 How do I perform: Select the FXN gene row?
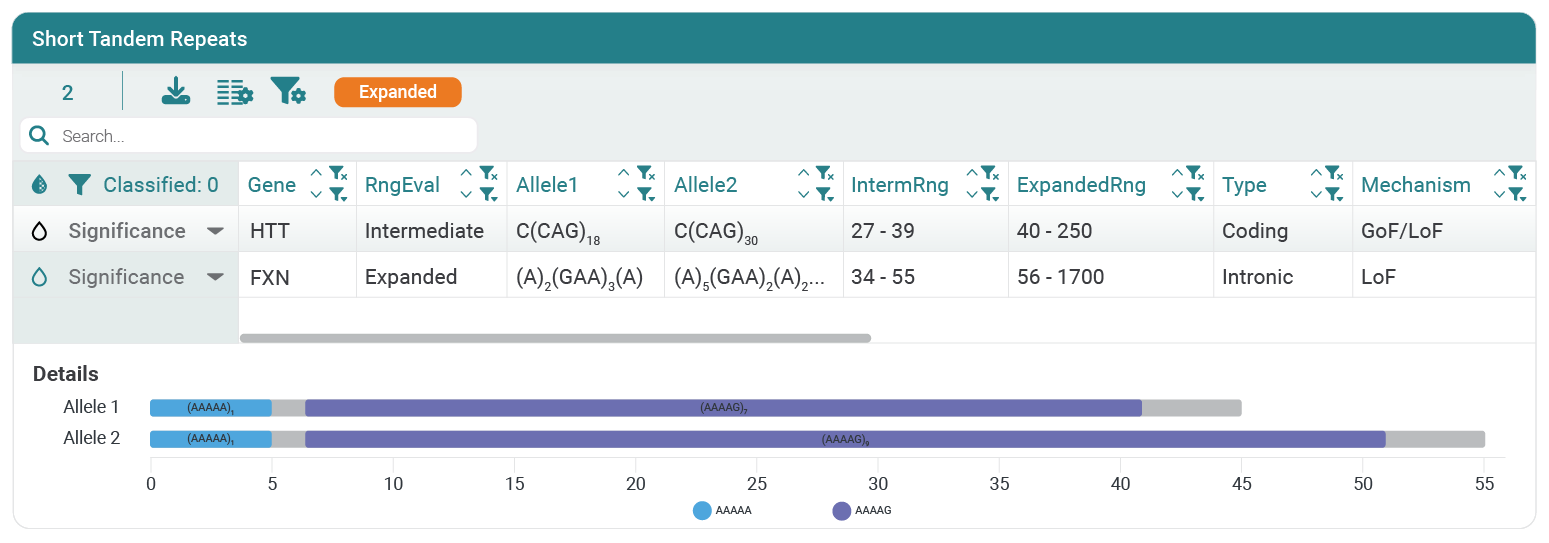pos(886,277)
